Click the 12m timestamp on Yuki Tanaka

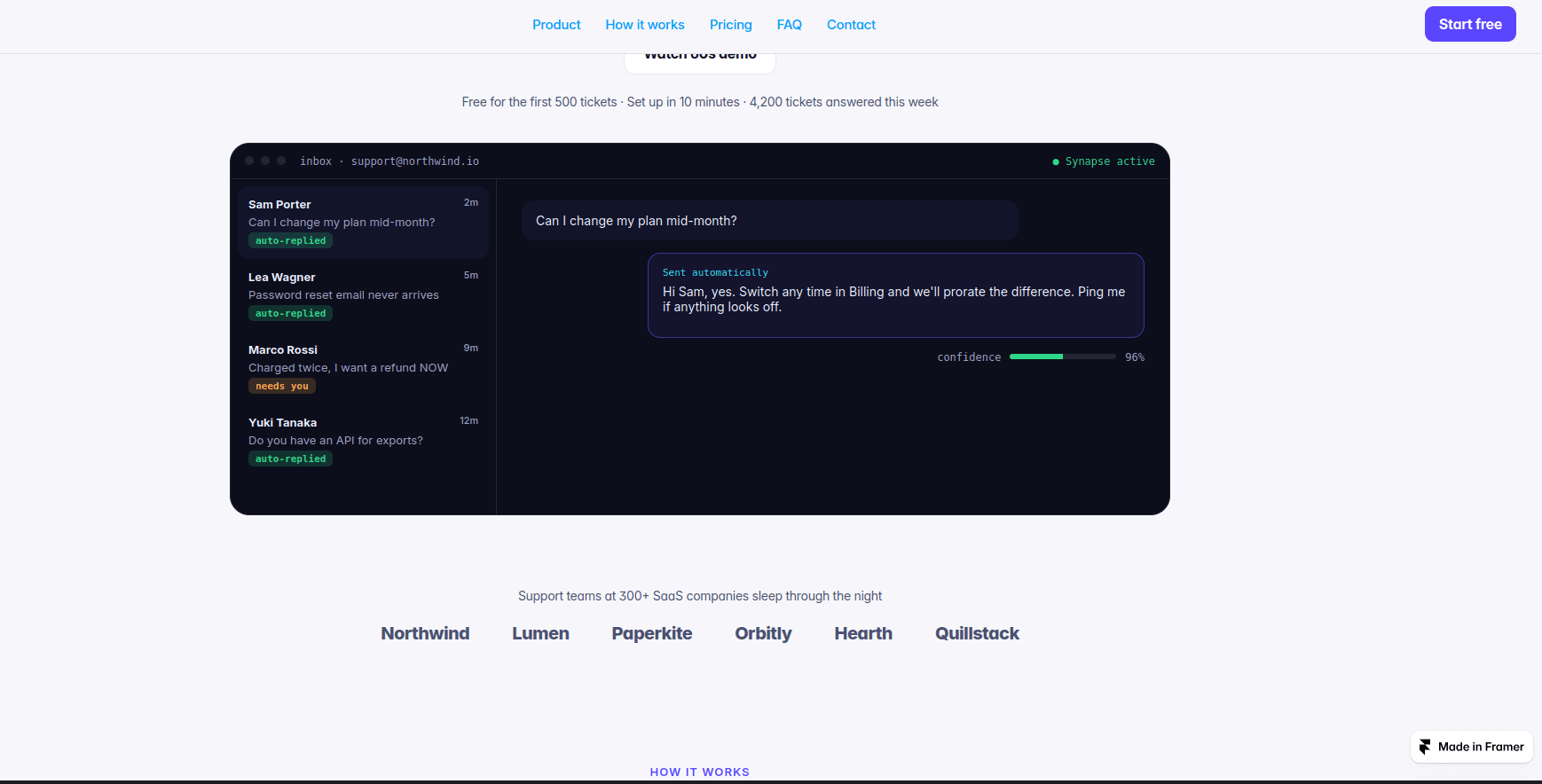click(469, 420)
